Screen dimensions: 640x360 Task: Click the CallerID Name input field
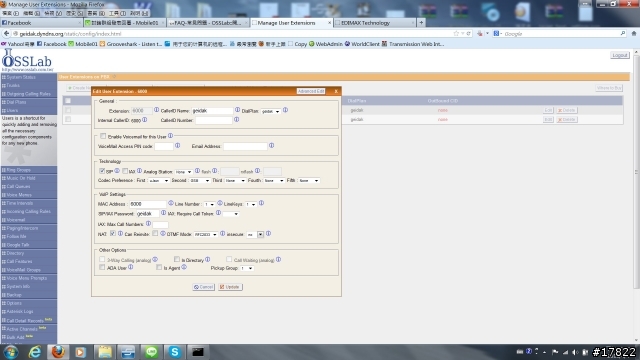click(x=212, y=111)
